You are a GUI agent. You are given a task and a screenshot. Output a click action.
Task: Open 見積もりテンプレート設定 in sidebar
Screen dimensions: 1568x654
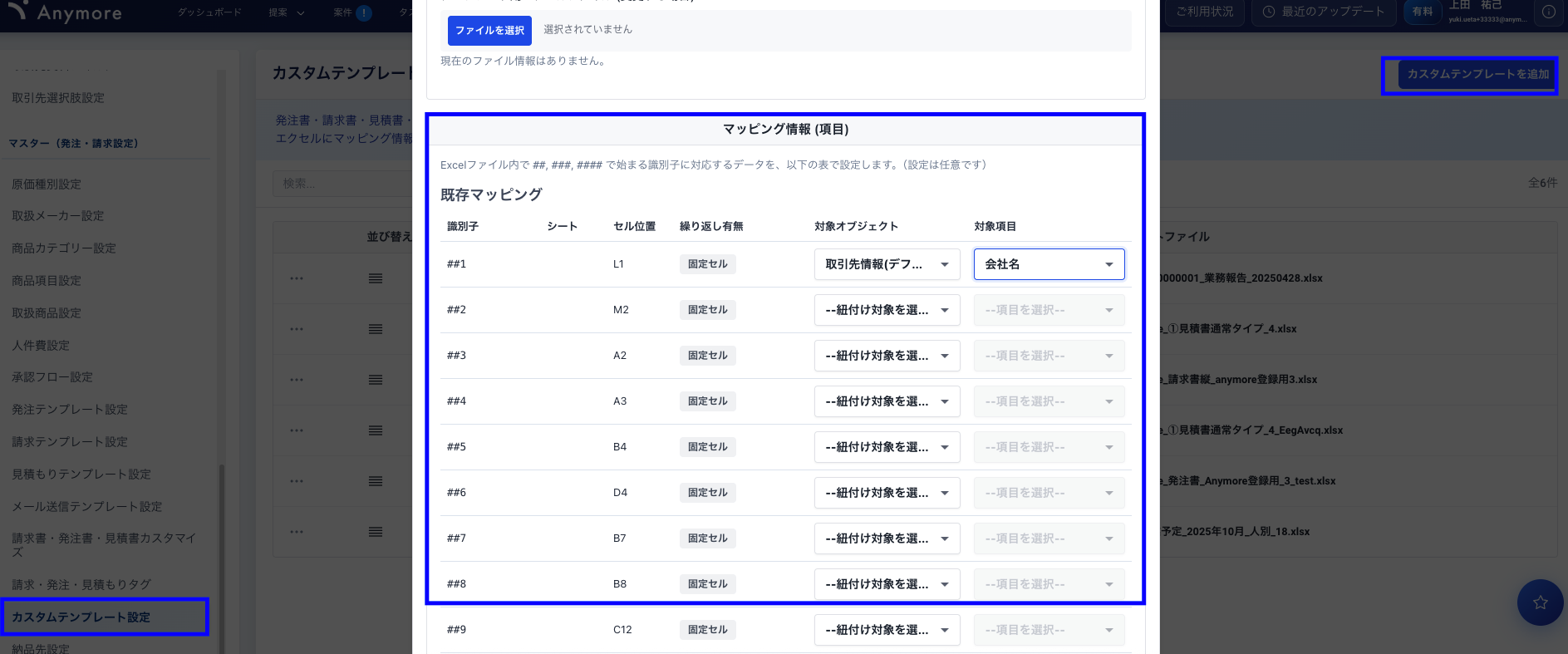pos(81,475)
